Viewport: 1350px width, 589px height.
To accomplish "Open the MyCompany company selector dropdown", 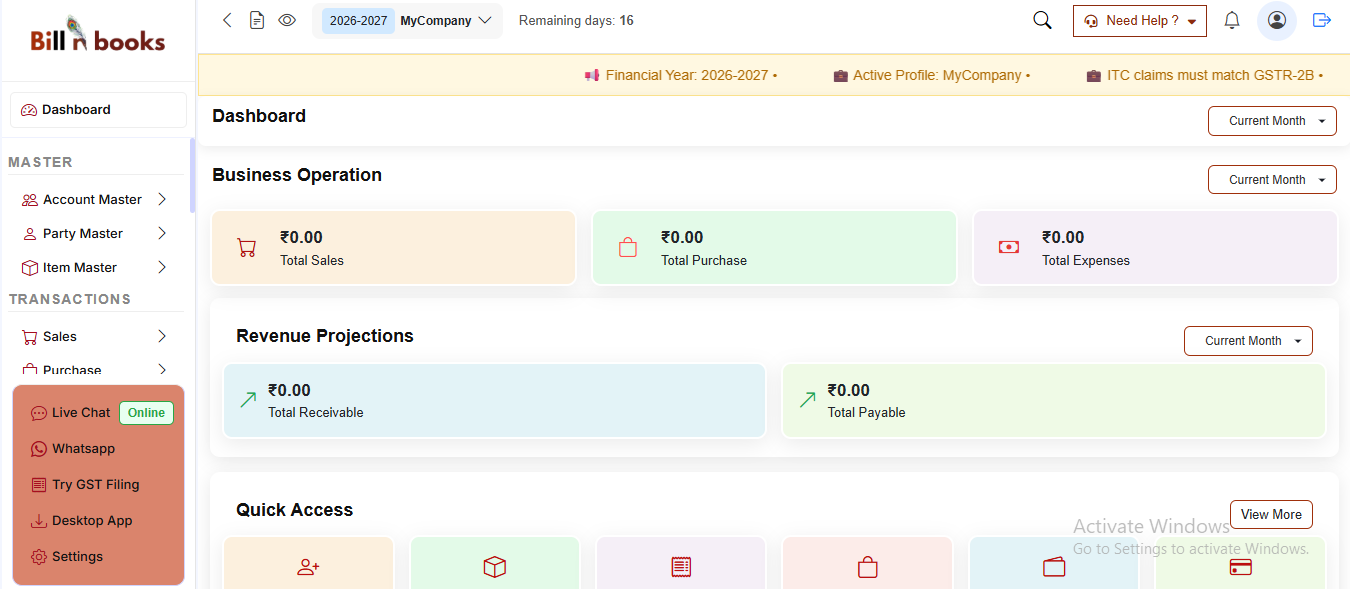I will pos(407,20).
